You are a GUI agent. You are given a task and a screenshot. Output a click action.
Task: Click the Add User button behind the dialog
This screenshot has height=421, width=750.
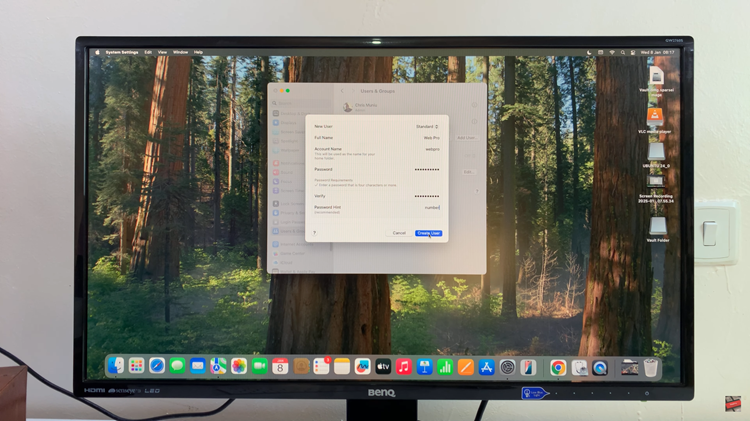click(466, 138)
